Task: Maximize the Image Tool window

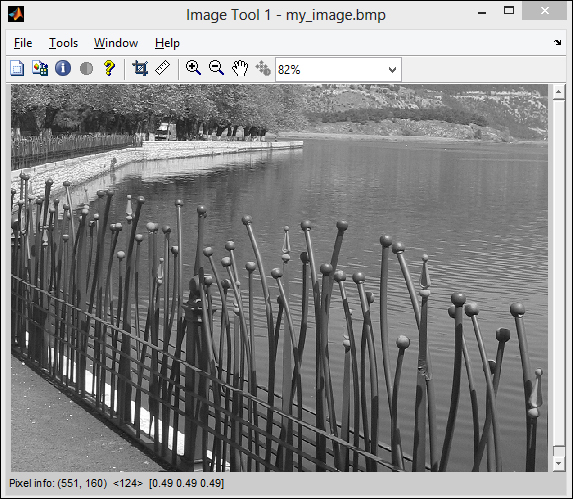Action: pos(509,11)
